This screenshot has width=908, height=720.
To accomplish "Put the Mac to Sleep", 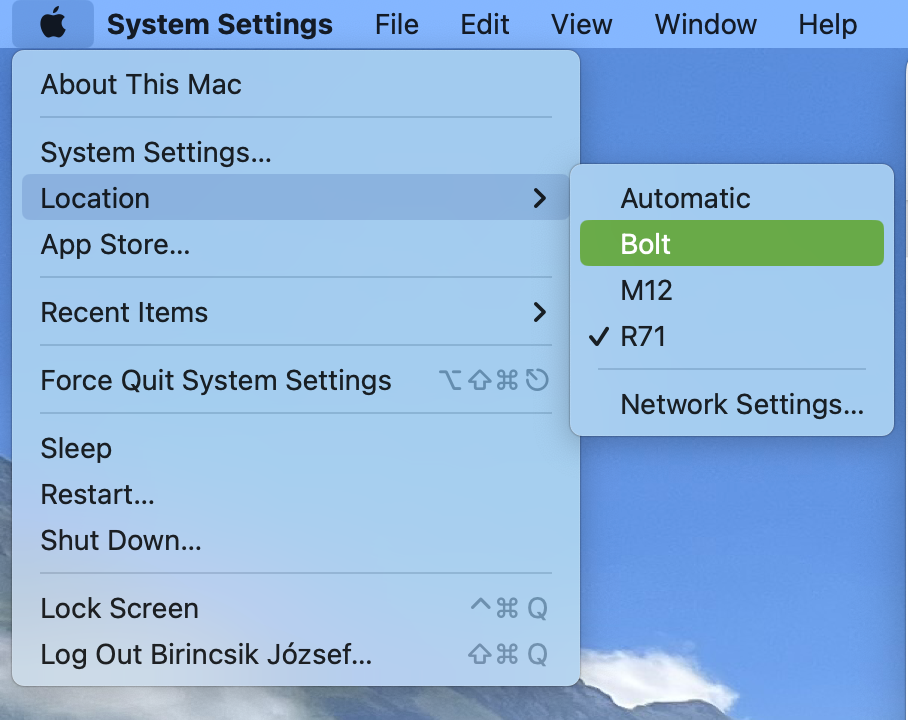I will pyautogui.click(x=295, y=448).
